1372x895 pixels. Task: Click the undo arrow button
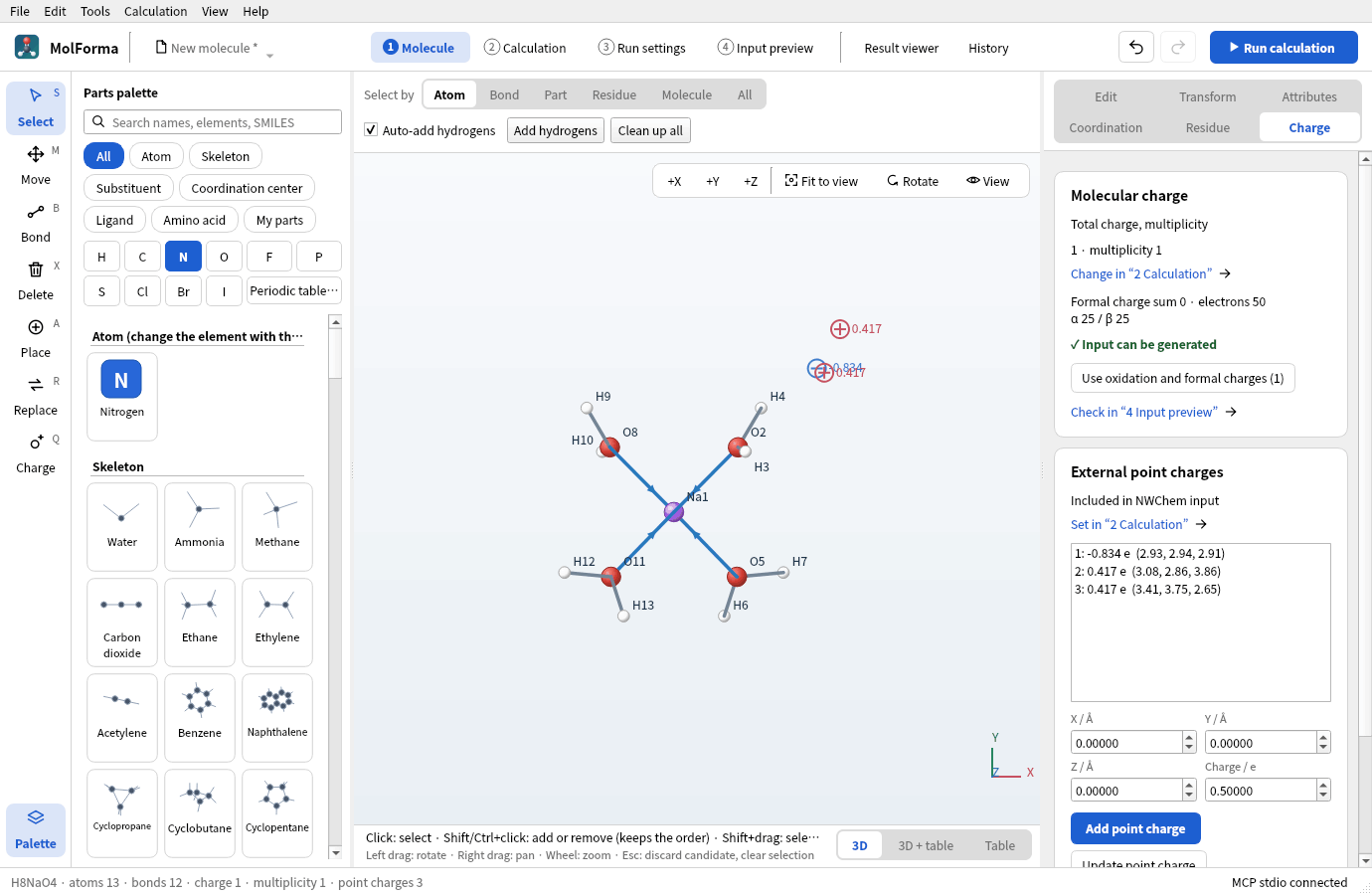[x=1136, y=48]
